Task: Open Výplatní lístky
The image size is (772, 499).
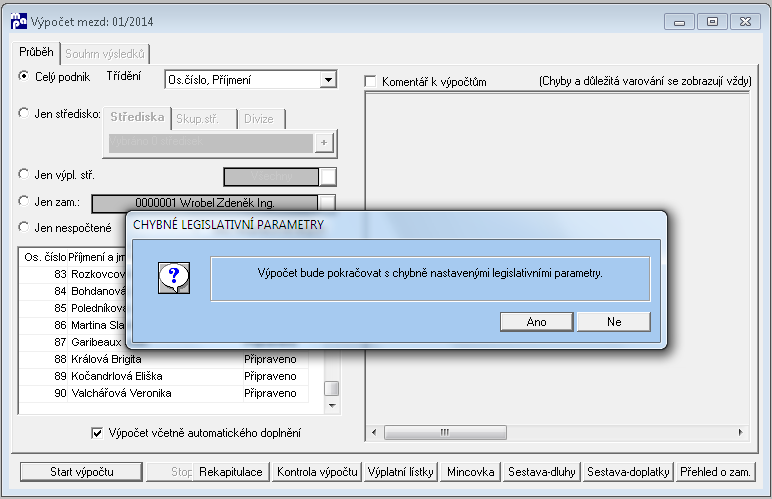Action: tap(401, 472)
